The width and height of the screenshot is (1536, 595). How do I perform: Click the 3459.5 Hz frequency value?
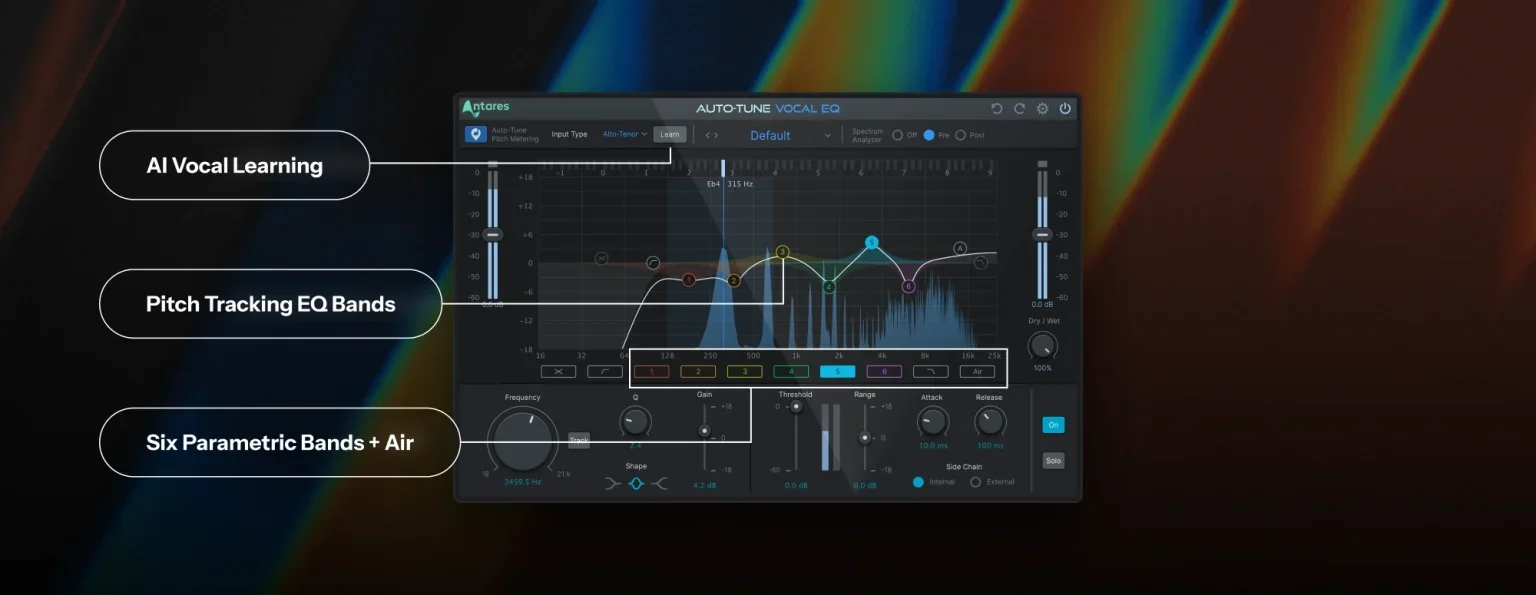click(523, 482)
